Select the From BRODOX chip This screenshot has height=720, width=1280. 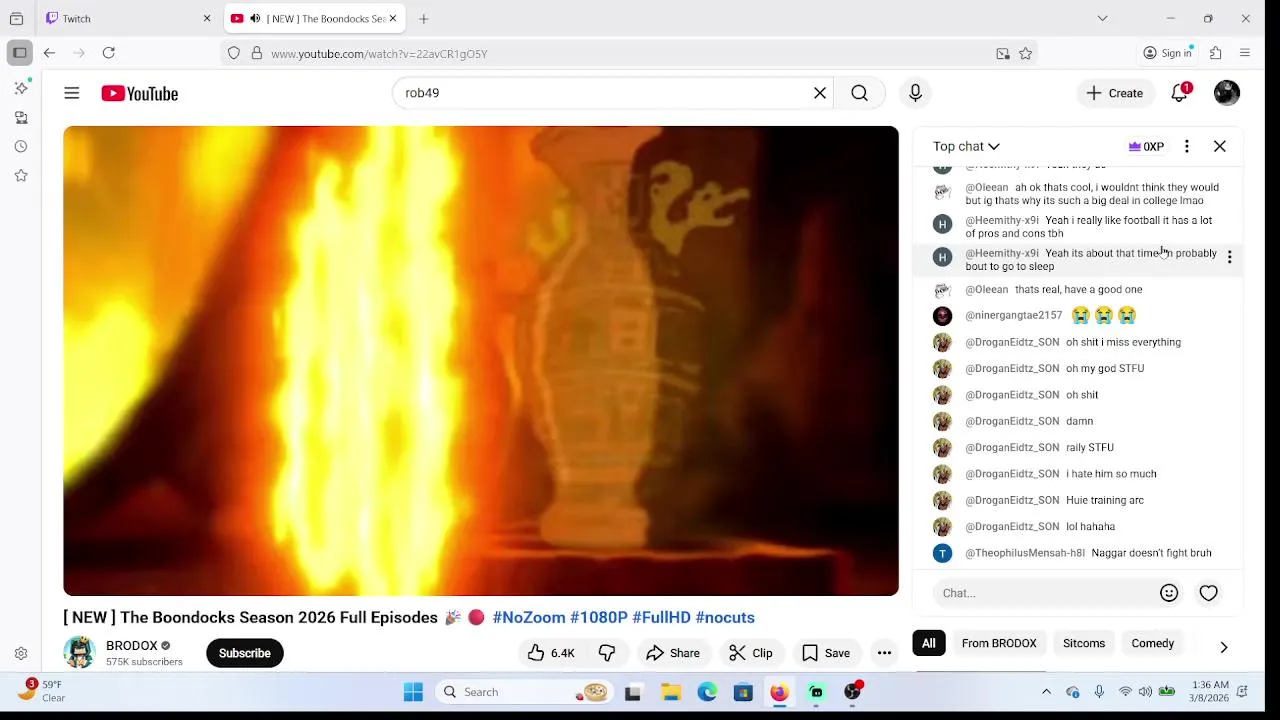pyautogui.click(x=999, y=643)
